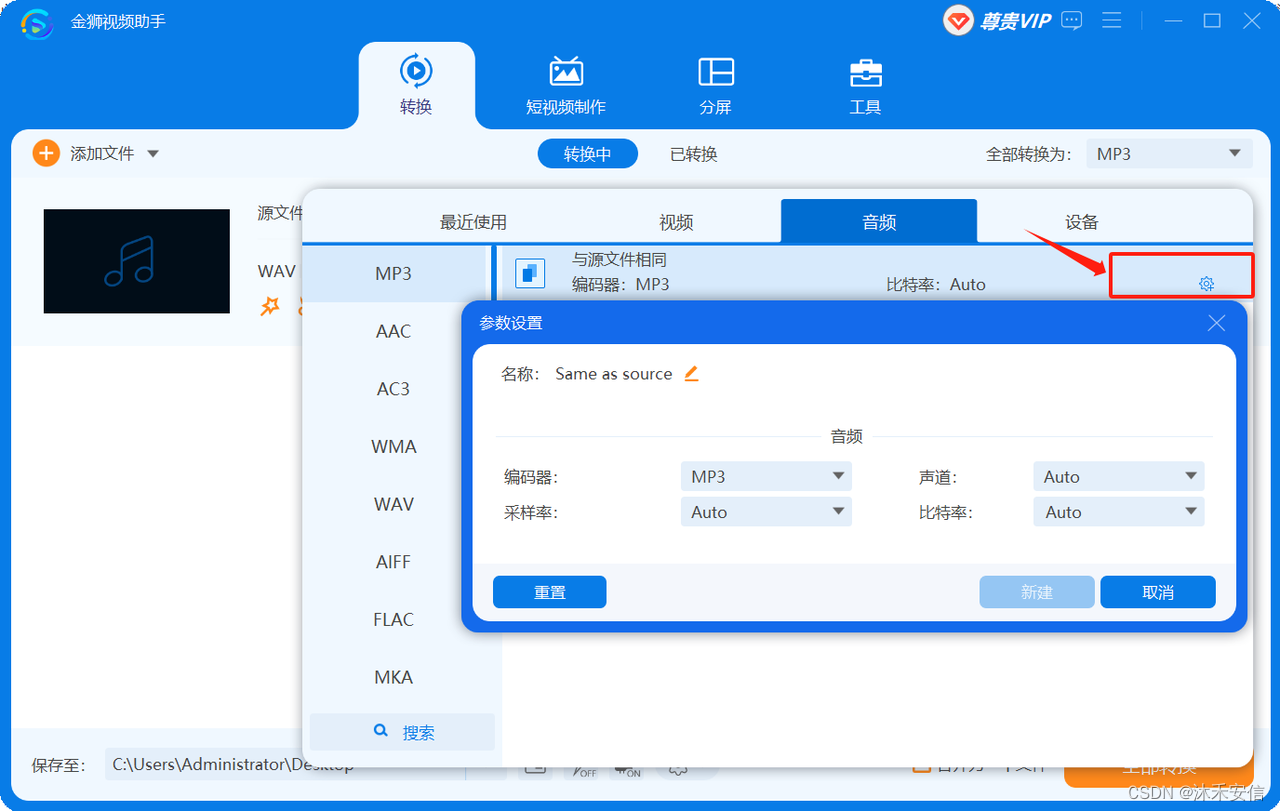The width and height of the screenshot is (1280, 811).
Task: Select FLAC in the format list
Action: (x=394, y=619)
